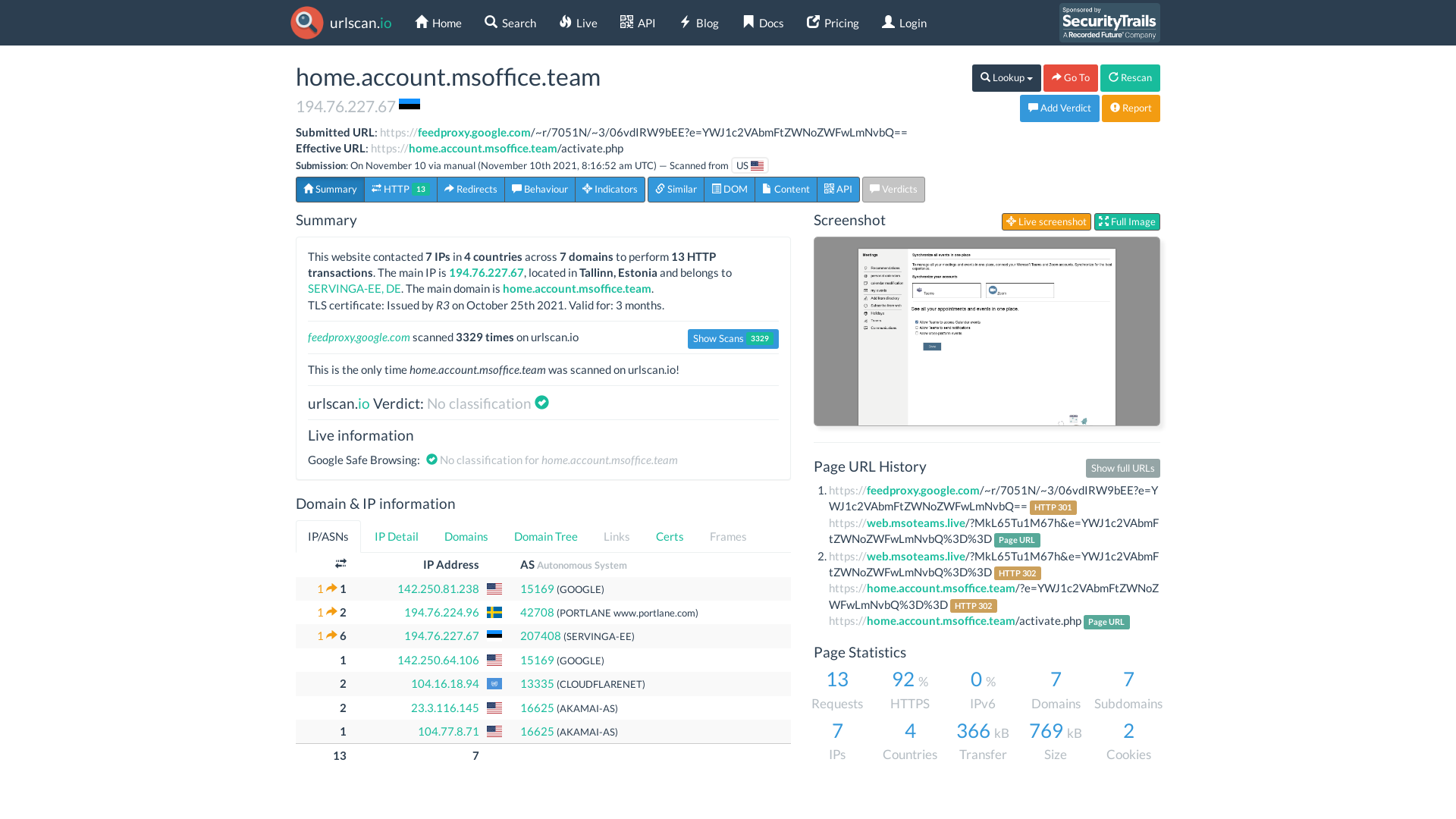Open the Verdicts tab
The image size is (1456, 819).
pyautogui.click(x=893, y=190)
